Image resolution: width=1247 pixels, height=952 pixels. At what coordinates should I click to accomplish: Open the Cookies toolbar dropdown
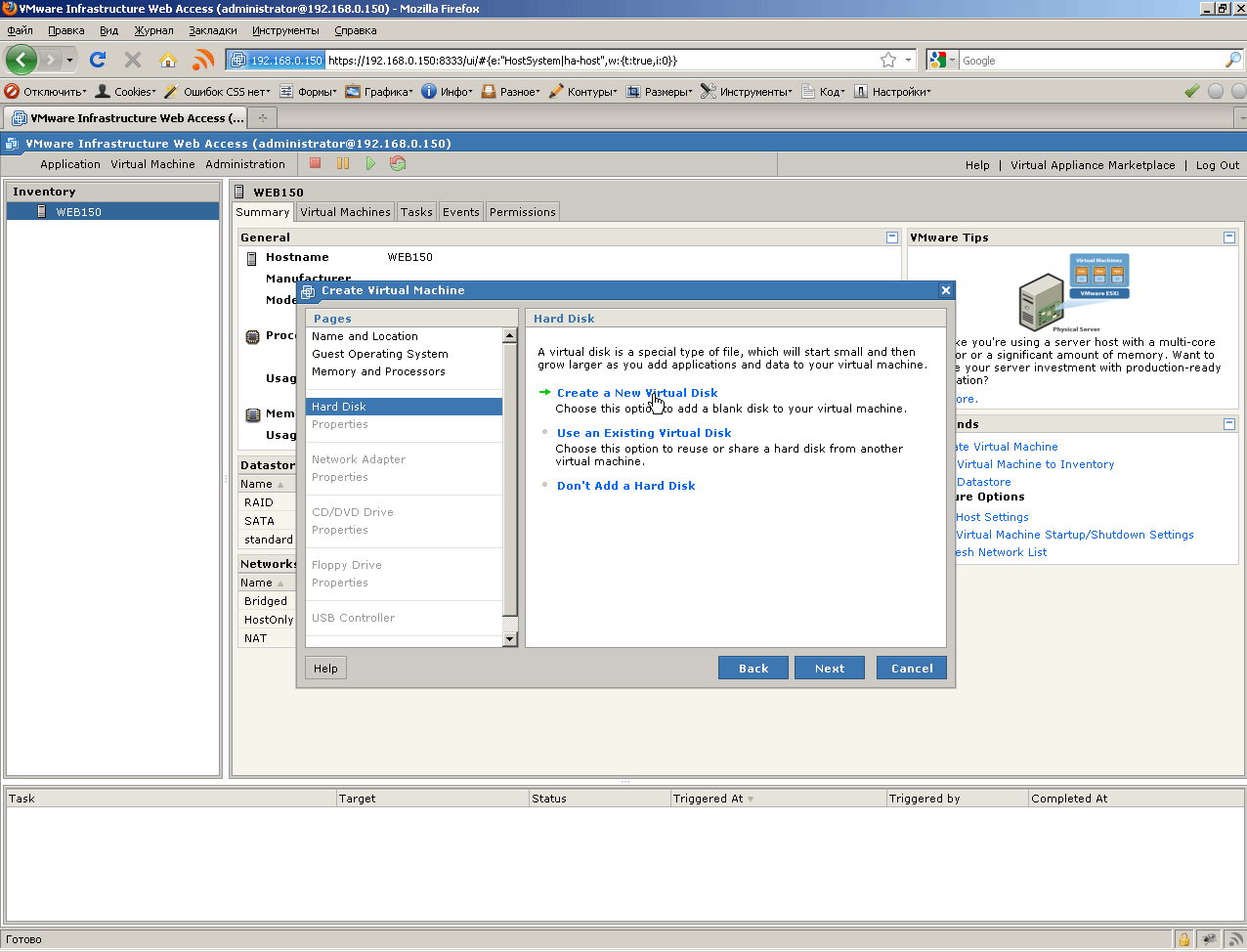[x=126, y=91]
